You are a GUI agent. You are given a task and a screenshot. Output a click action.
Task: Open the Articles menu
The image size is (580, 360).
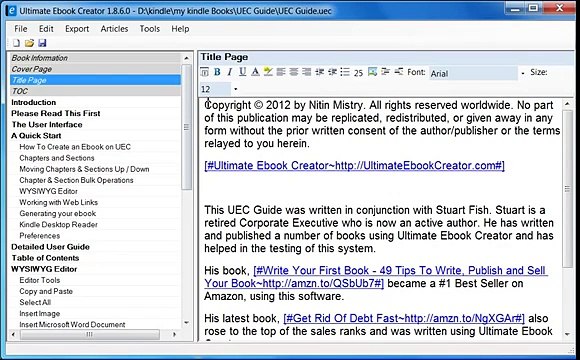click(x=114, y=29)
